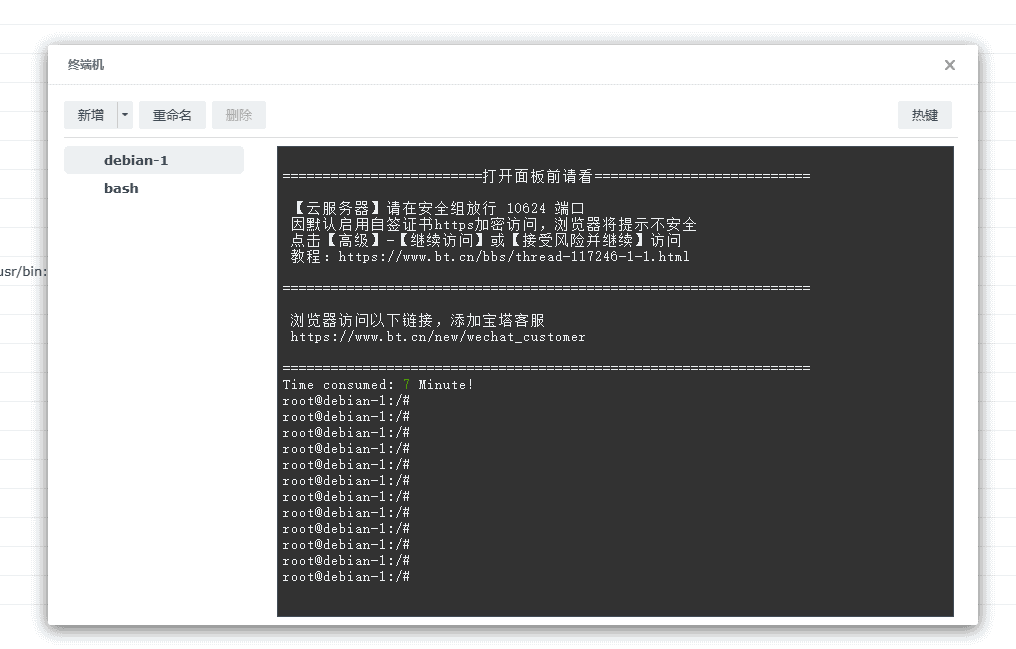Click the usr/bin: text at screen edge
Screen dimensions: 1016x649
coord(20,271)
